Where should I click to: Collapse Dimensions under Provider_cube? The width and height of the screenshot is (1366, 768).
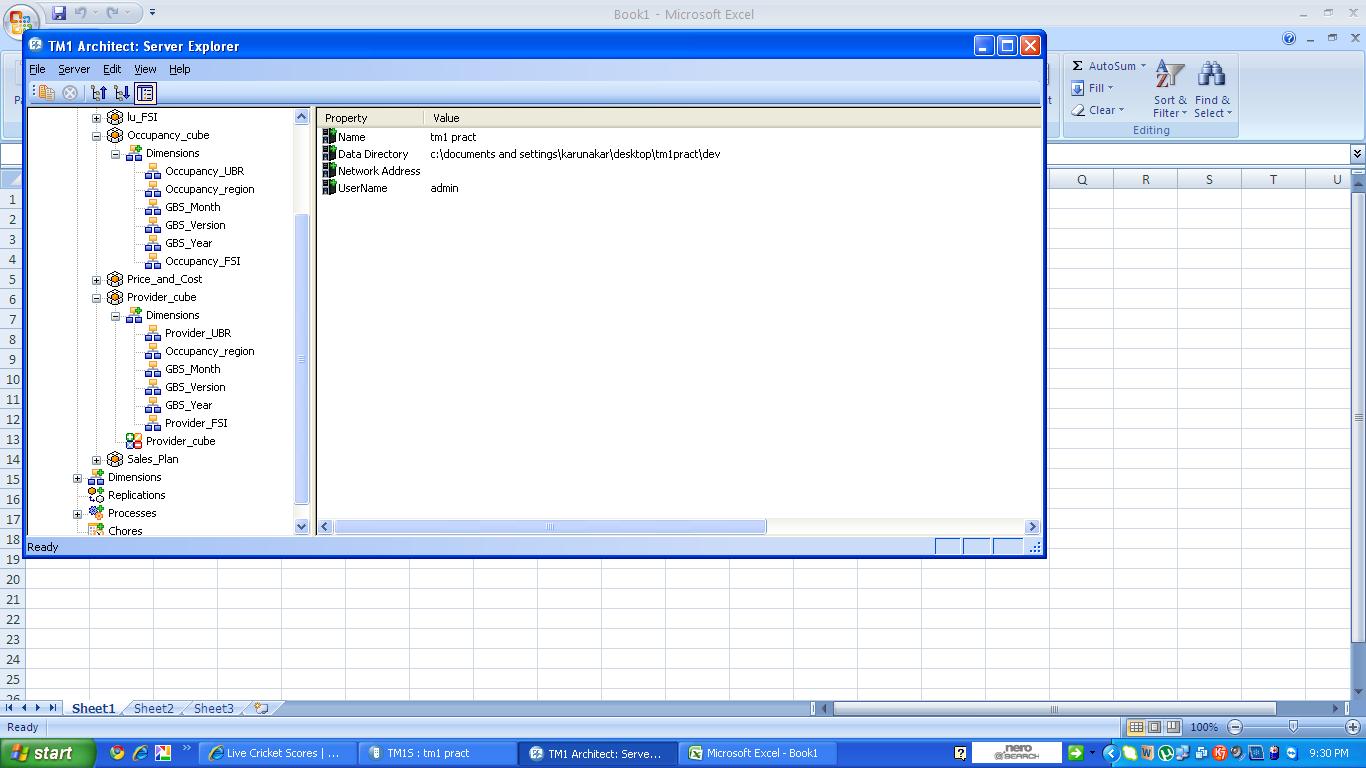[116, 315]
